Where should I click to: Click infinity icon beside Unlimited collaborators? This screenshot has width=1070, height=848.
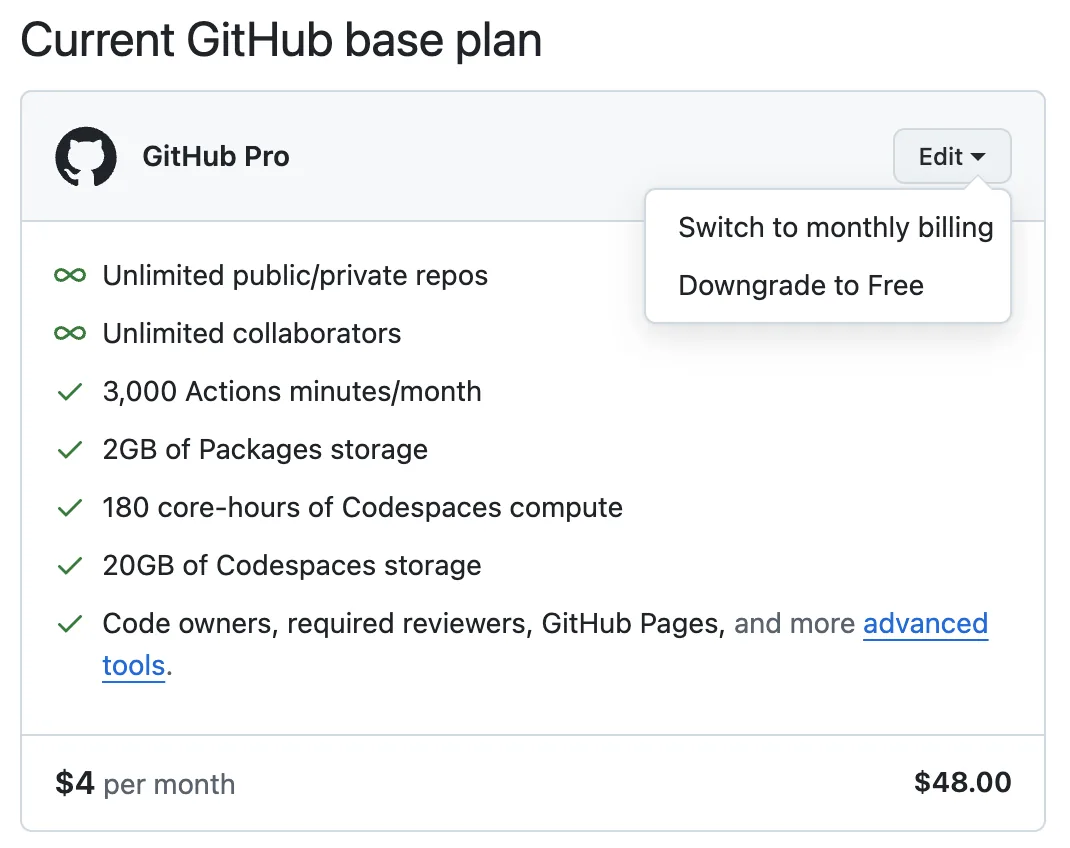tap(70, 334)
